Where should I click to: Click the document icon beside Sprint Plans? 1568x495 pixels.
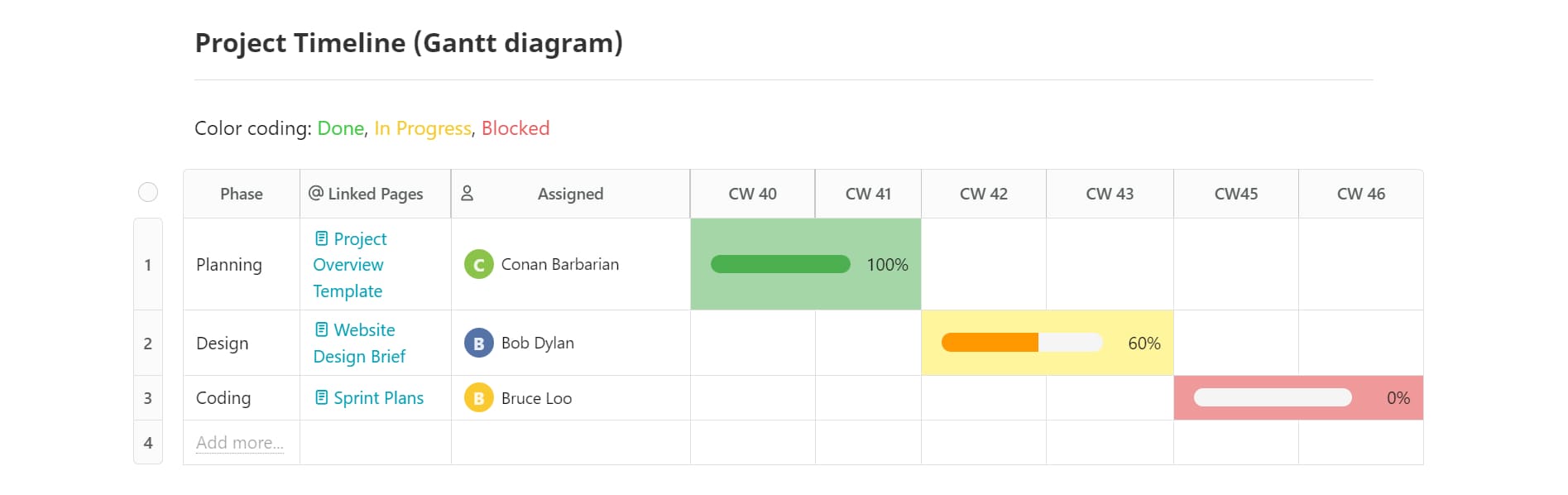(x=322, y=397)
